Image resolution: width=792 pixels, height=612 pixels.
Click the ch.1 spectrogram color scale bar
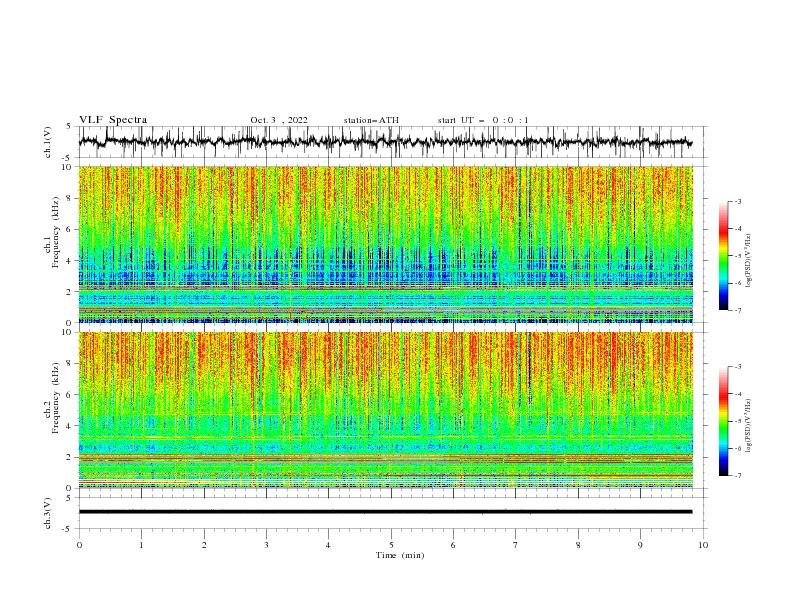(723, 256)
